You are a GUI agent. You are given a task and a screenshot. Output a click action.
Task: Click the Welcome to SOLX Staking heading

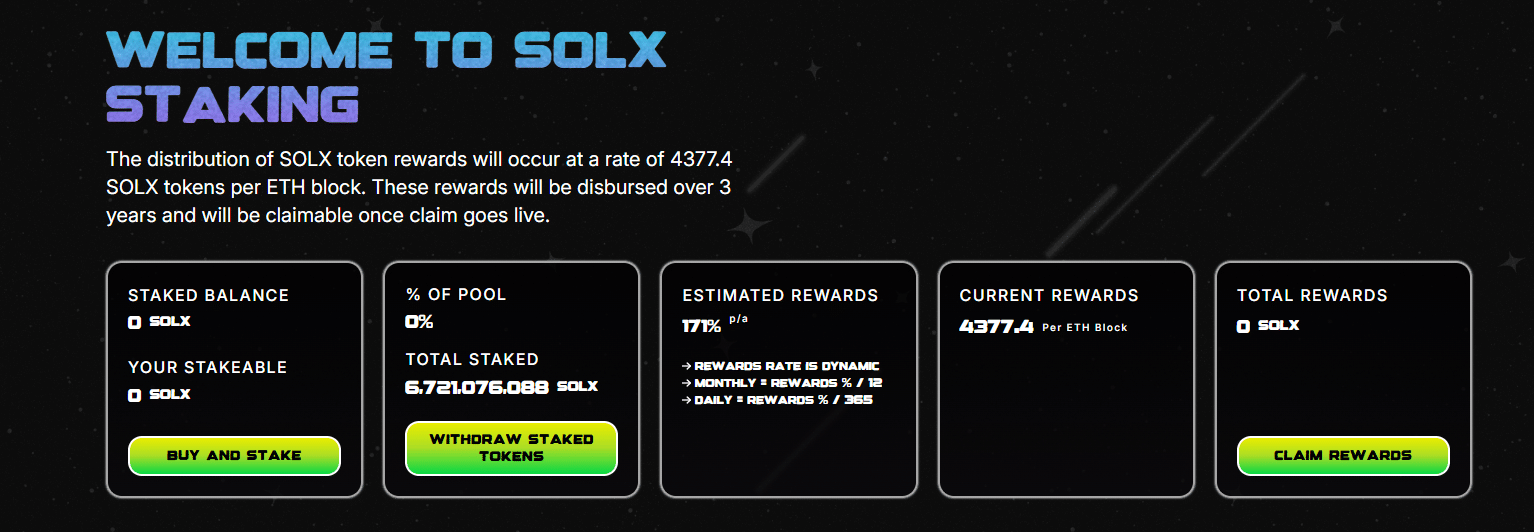point(387,77)
